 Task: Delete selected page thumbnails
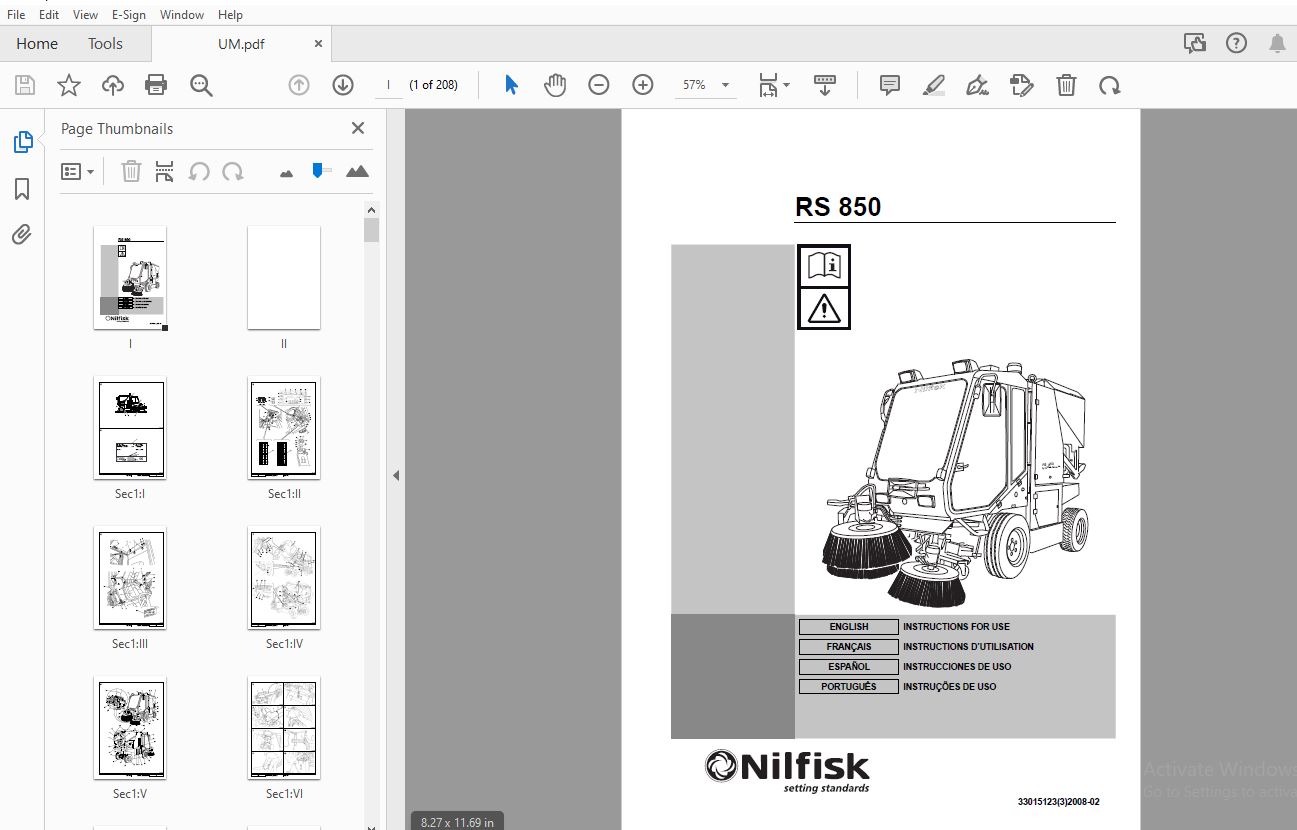(x=131, y=172)
